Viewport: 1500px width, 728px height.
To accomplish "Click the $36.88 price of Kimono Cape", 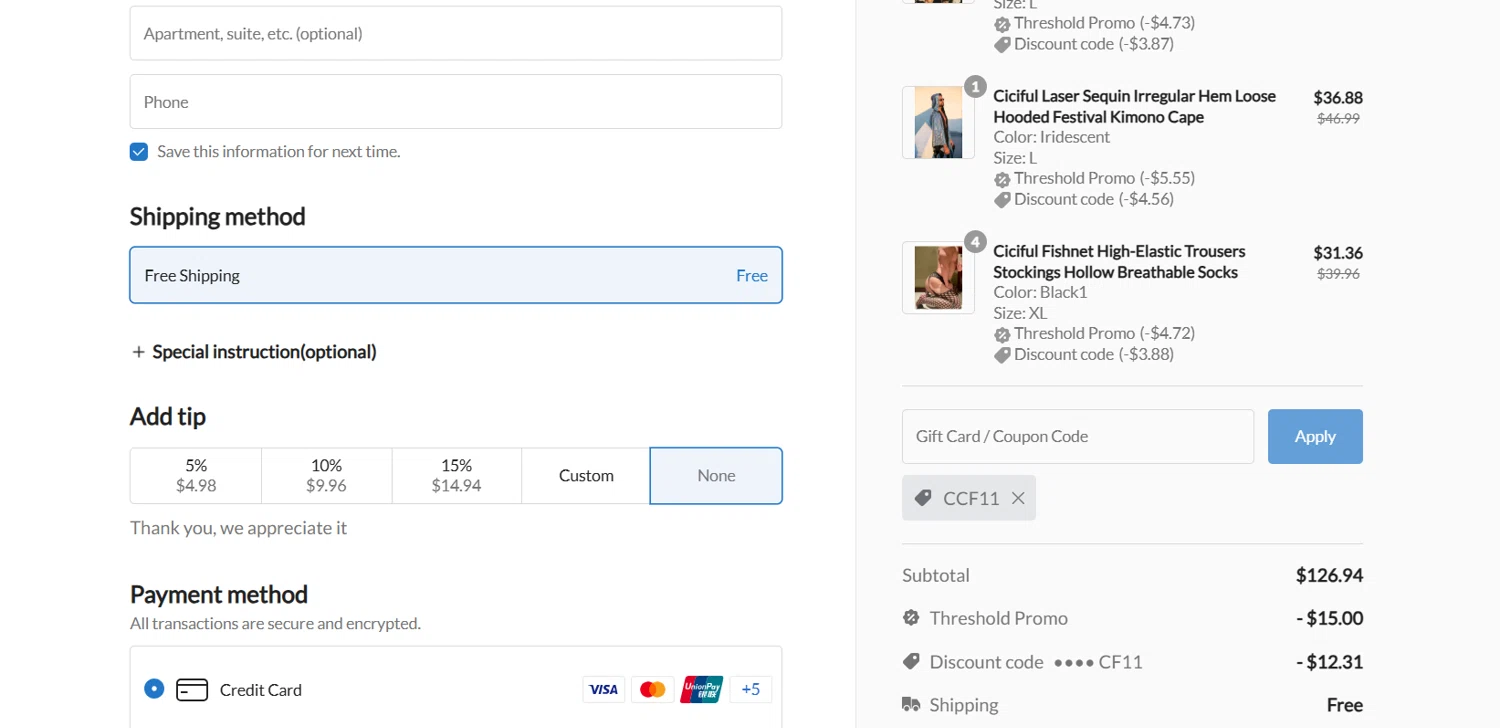I will (x=1338, y=98).
